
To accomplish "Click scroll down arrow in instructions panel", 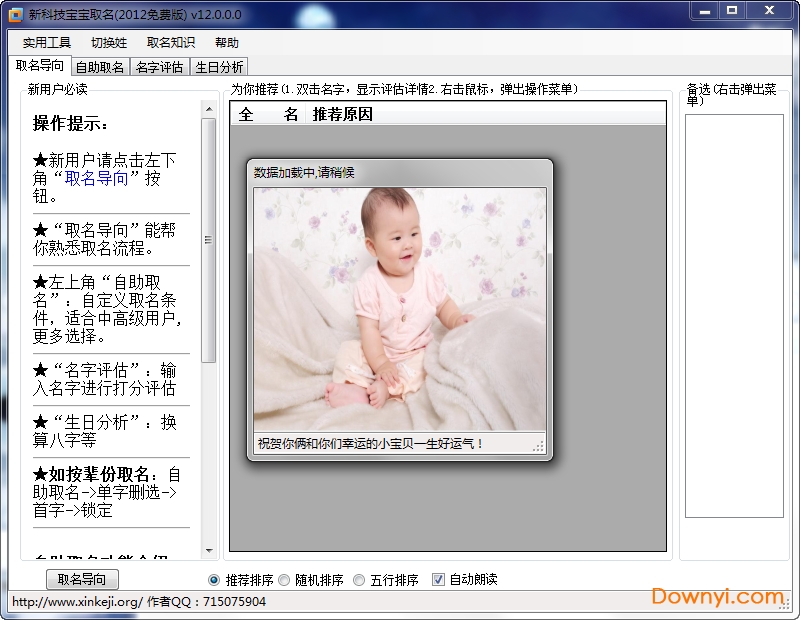I will click(x=209, y=551).
